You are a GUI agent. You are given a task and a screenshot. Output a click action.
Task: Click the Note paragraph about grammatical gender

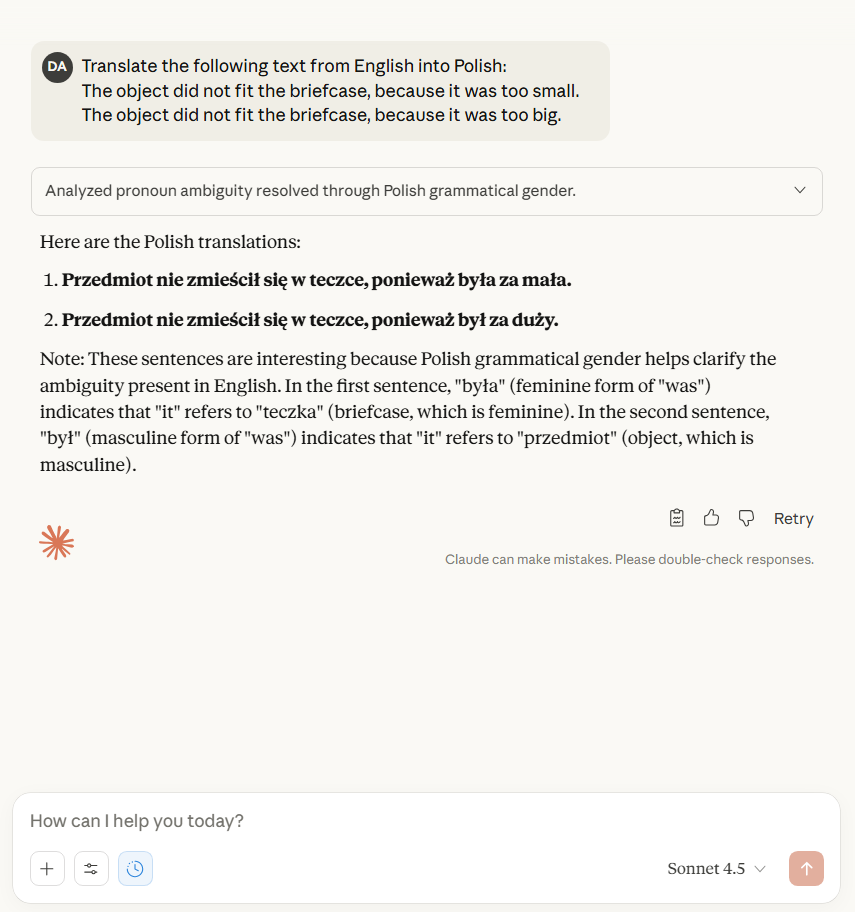pyautogui.click(x=410, y=411)
